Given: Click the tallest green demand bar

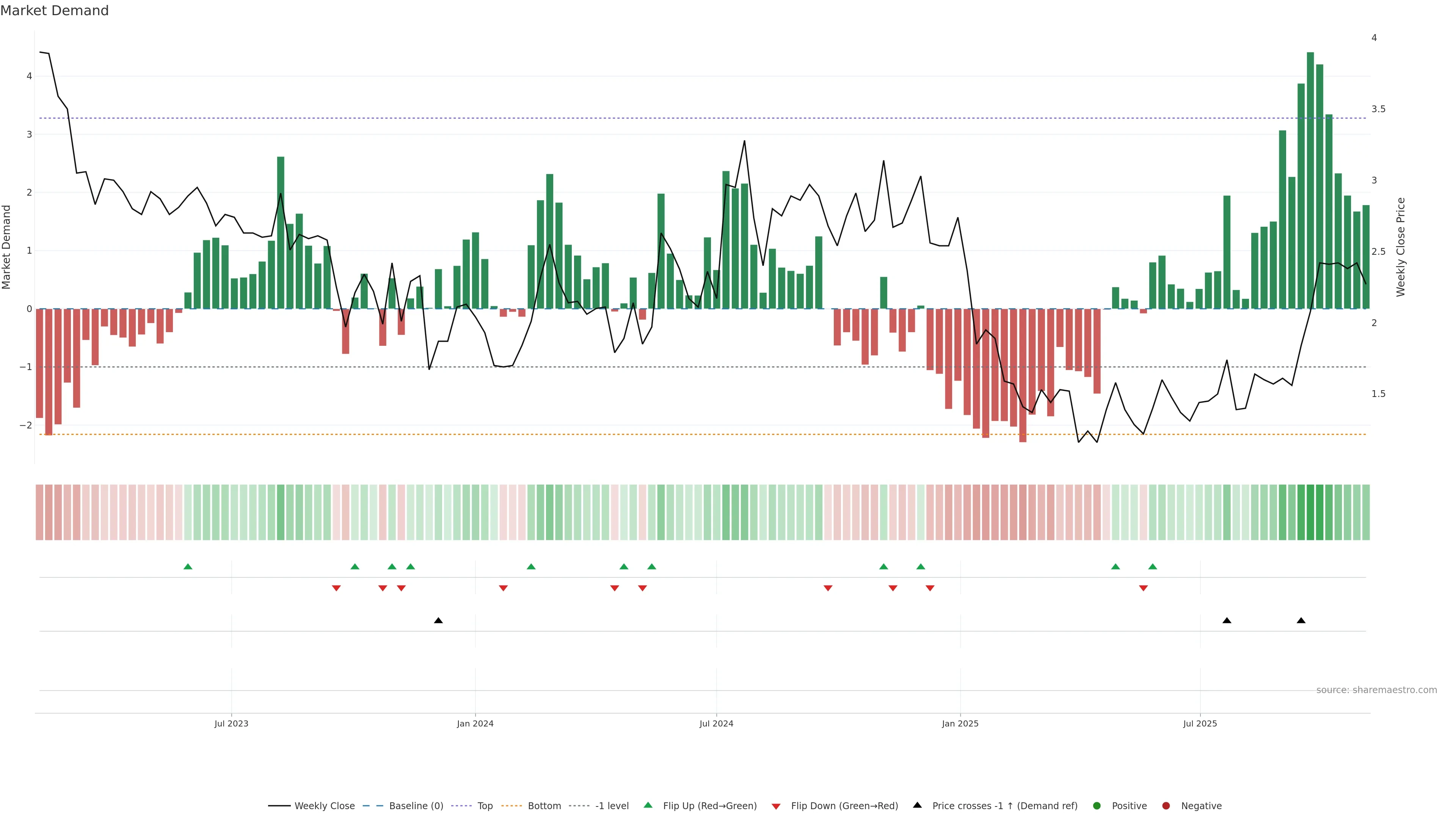Looking at the screenshot, I should click(1310, 181).
